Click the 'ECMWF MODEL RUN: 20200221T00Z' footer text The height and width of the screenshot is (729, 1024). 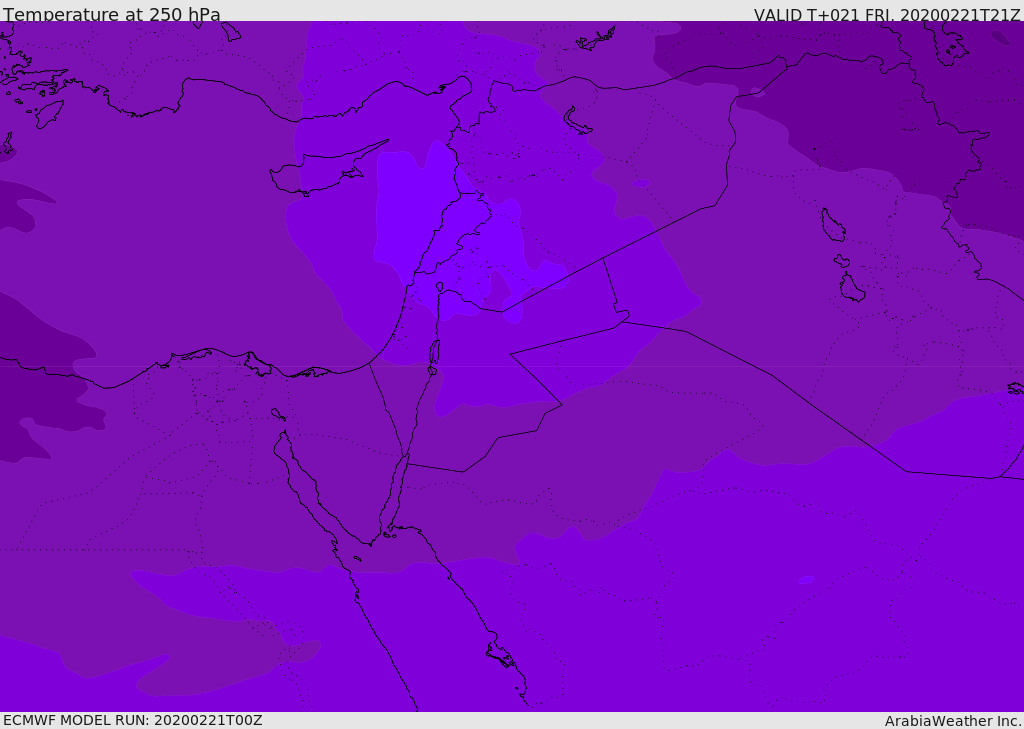pos(133,720)
